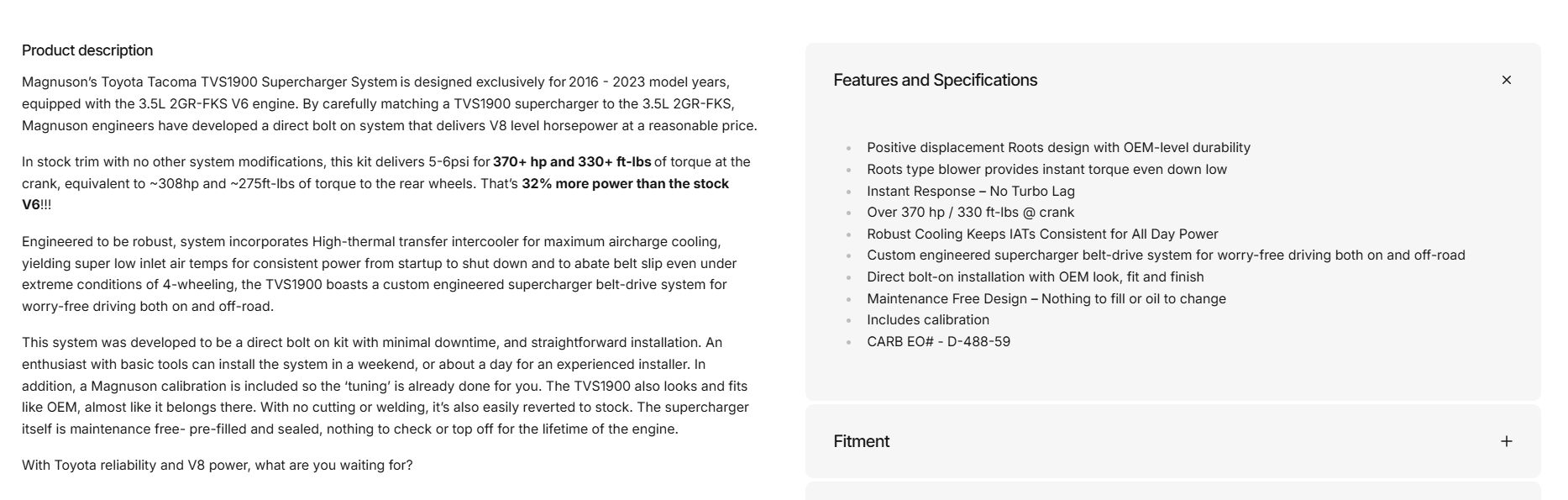The width and height of the screenshot is (1568, 500).
Task: Click 'Over 370 hp / 330 ft-lbs @ crank' bullet
Action: (970, 213)
